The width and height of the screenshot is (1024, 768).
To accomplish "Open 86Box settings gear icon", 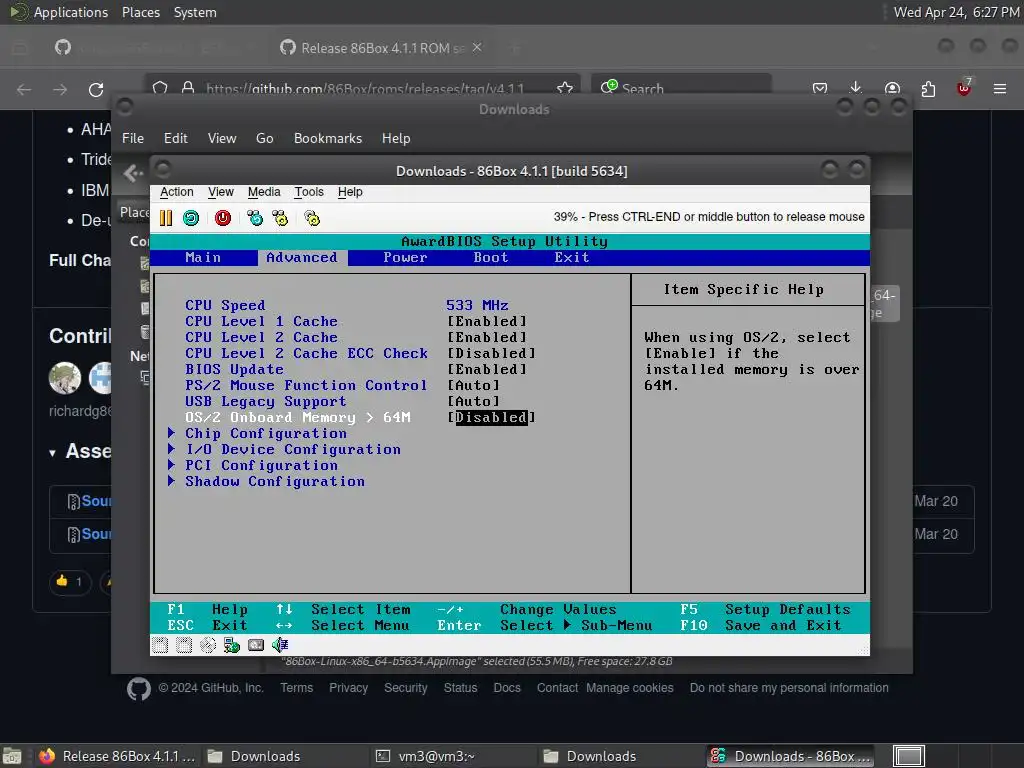I will [x=312, y=218].
